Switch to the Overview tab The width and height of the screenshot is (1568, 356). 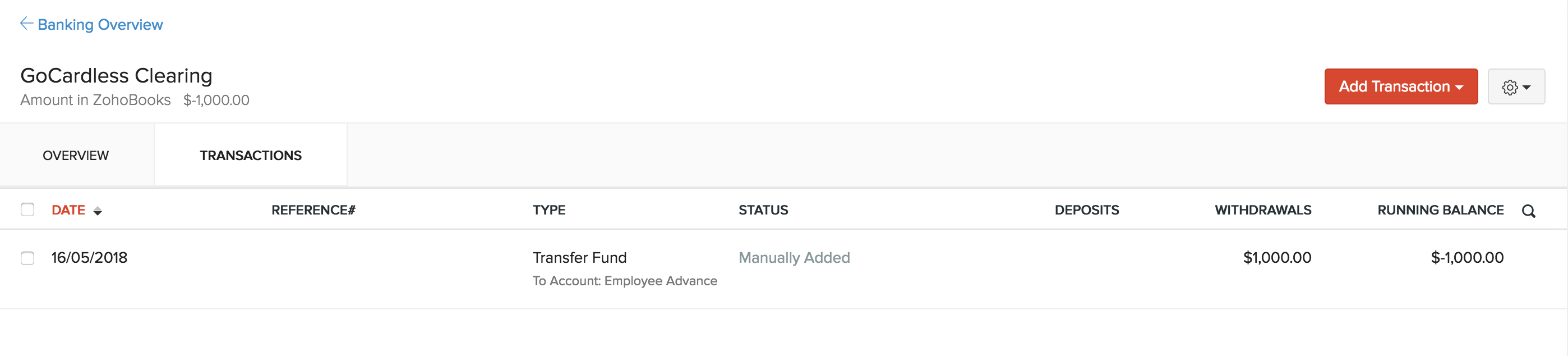(x=76, y=156)
